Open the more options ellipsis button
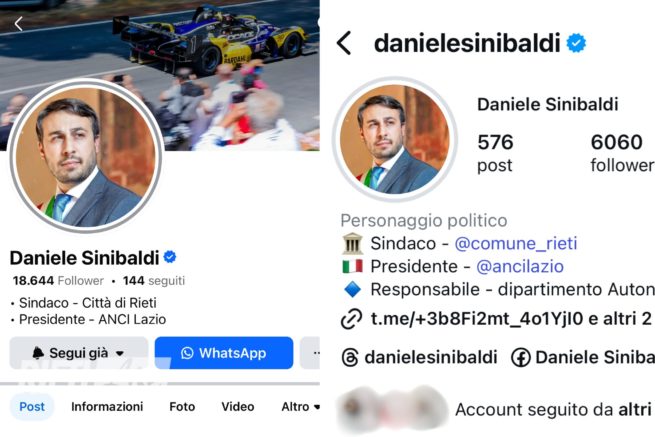 pyautogui.click(x=310, y=353)
